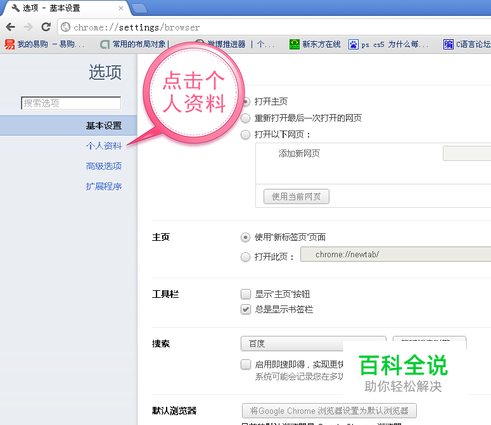Click the 默认浏览器 section label
This screenshot has width=491, height=425.
pos(174,411)
